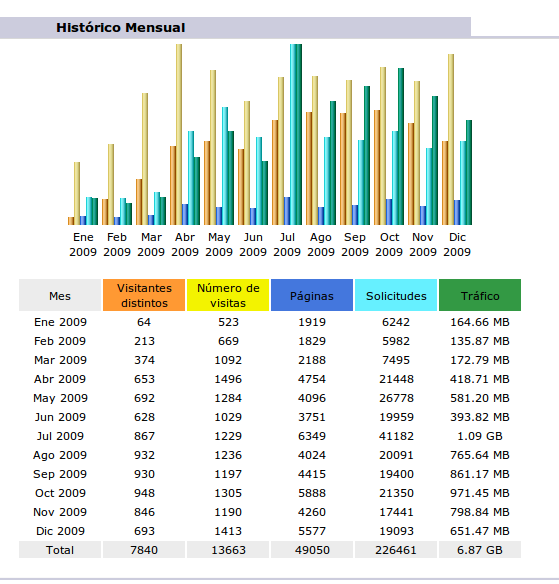This screenshot has width=559, height=584.
Task: Click the tall yellow visits bar for Abr 2009
Action: pyautogui.click(x=179, y=134)
